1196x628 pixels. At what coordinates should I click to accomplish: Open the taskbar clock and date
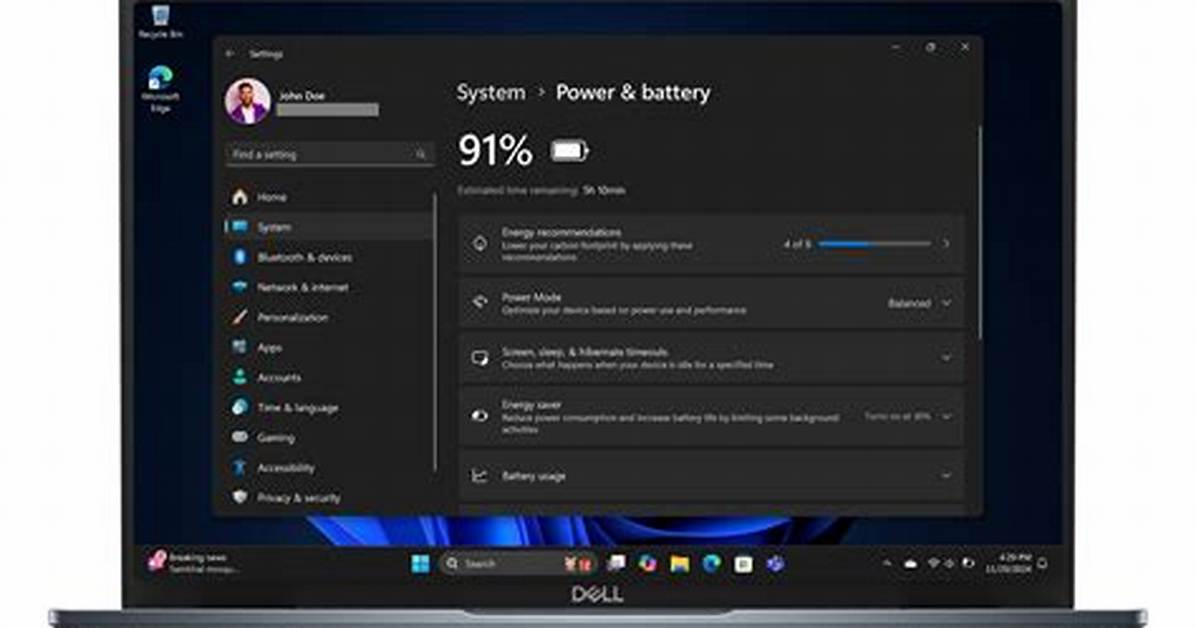point(1008,564)
